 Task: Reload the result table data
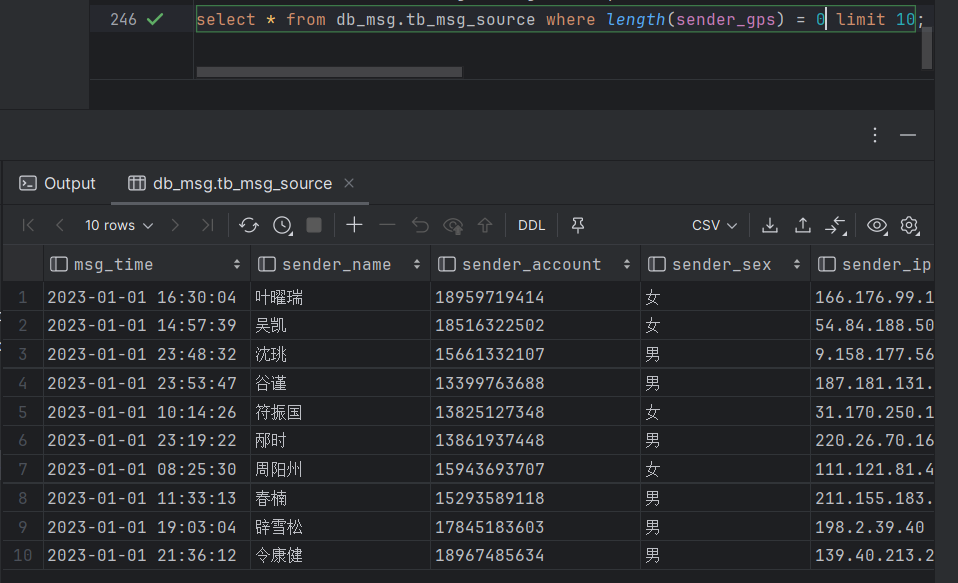coord(249,226)
